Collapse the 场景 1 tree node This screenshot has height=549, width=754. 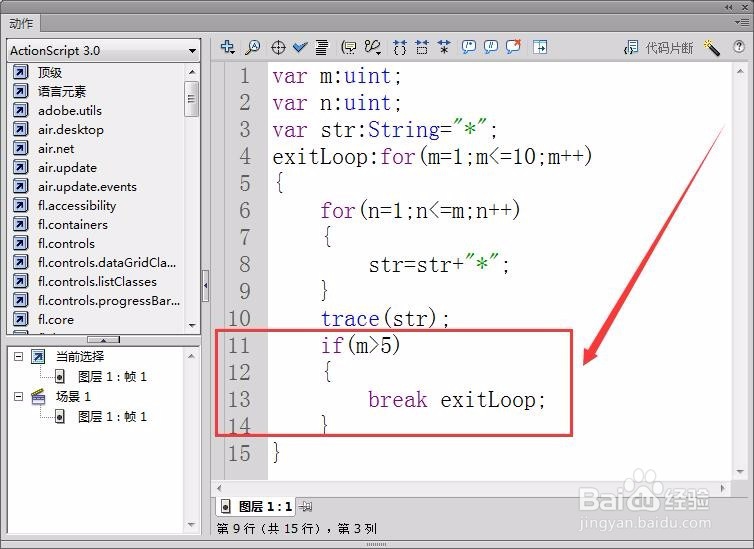click(18, 396)
